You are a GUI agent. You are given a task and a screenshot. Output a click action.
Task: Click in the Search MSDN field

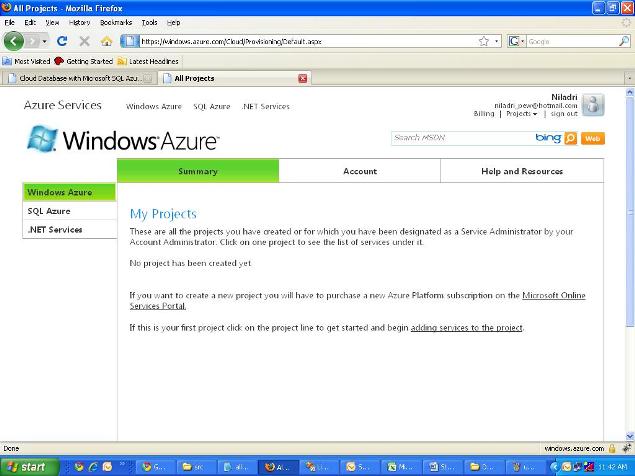coord(462,138)
